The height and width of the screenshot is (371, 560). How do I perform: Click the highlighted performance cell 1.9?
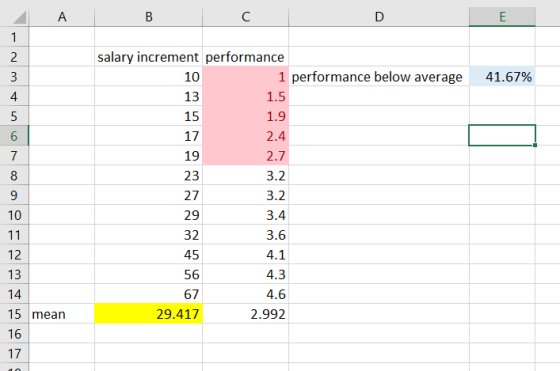point(245,116)
